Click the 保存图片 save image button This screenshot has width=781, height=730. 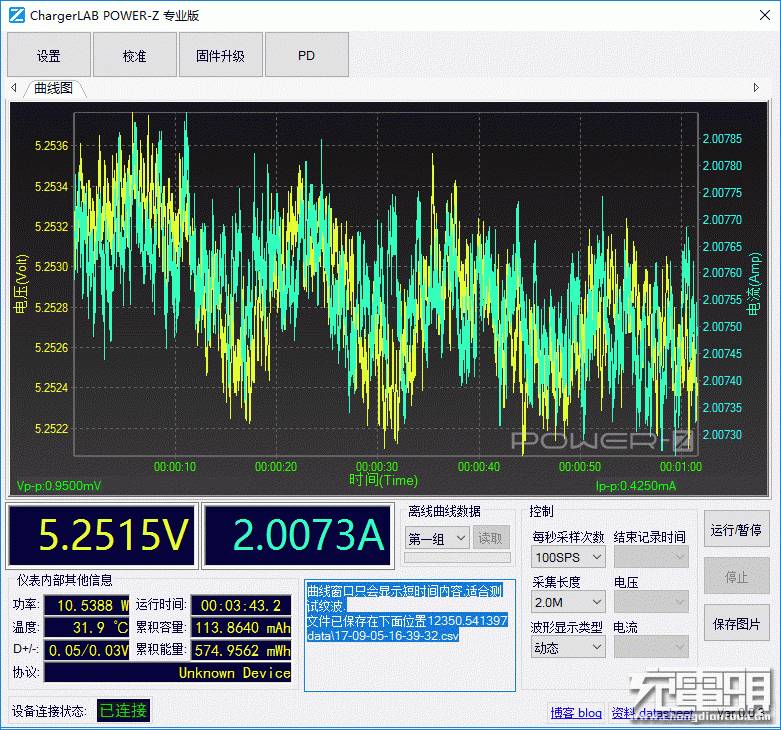(736, 623)
